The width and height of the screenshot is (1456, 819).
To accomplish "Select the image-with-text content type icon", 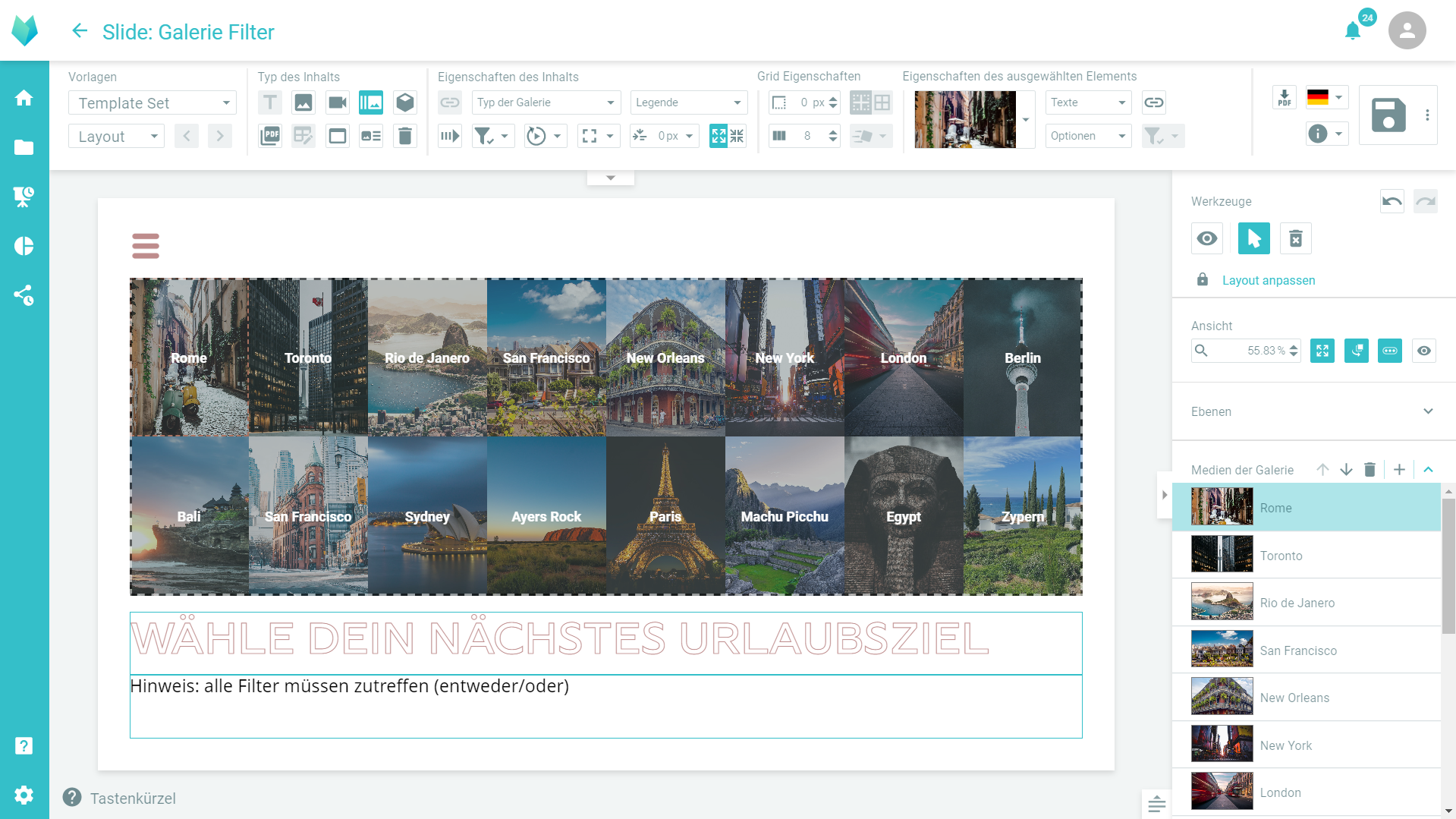I will pos(371,136).
